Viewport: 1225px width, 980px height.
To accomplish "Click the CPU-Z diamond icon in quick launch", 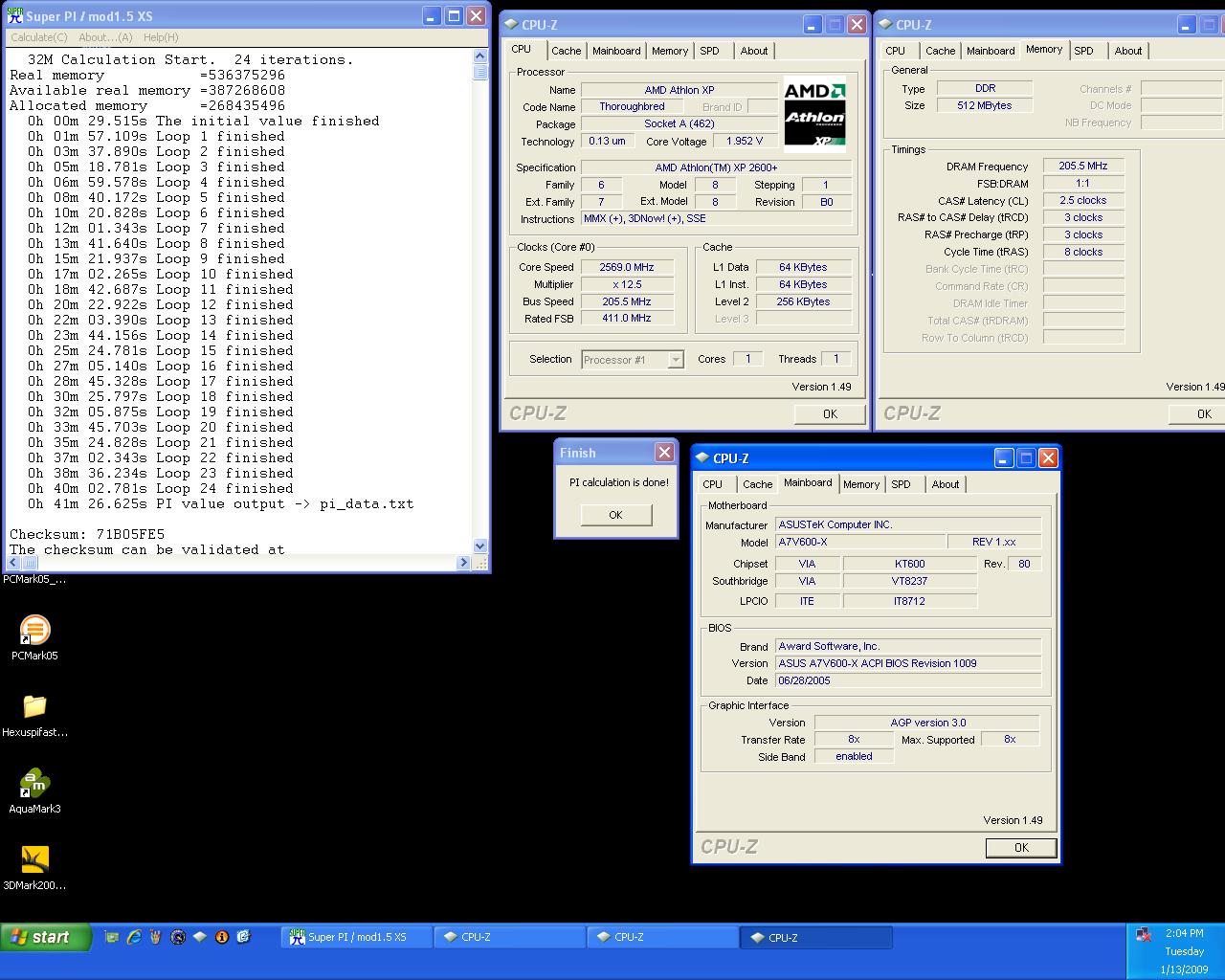I will point(200,938).
